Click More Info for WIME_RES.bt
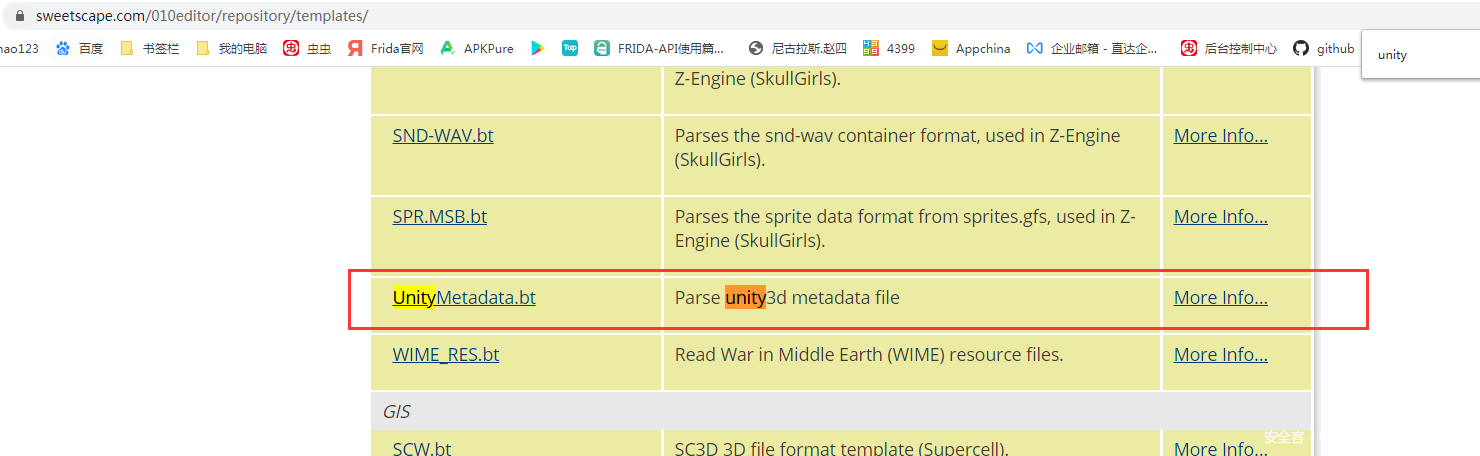Image resolution: width=1480 pixels, height=456 pixels. 1220,354
